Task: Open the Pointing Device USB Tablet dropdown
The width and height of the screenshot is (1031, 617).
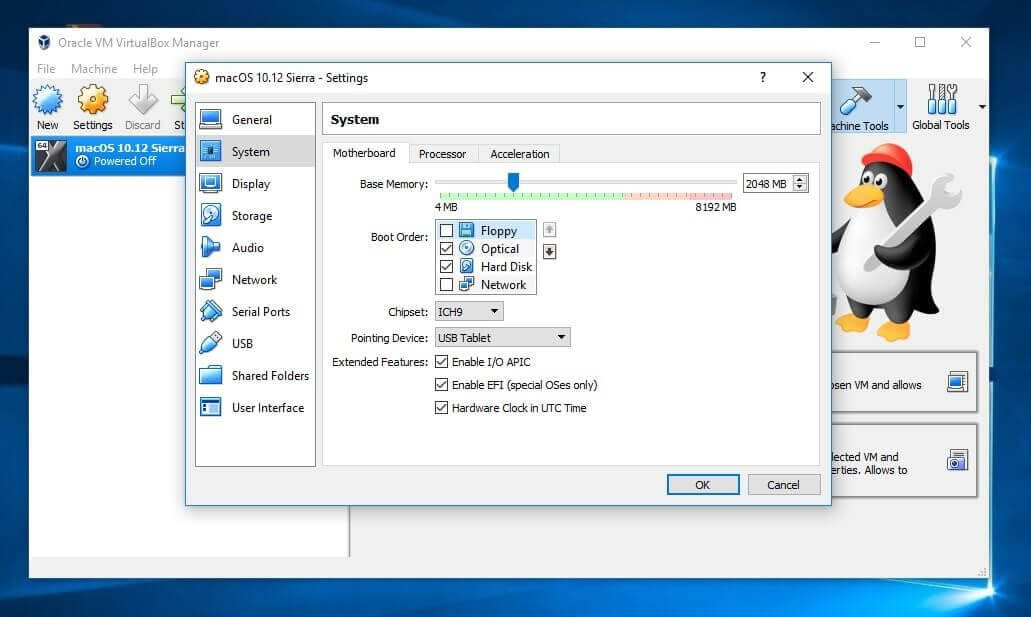Action: pyautogui.click(x=502, y=337)
